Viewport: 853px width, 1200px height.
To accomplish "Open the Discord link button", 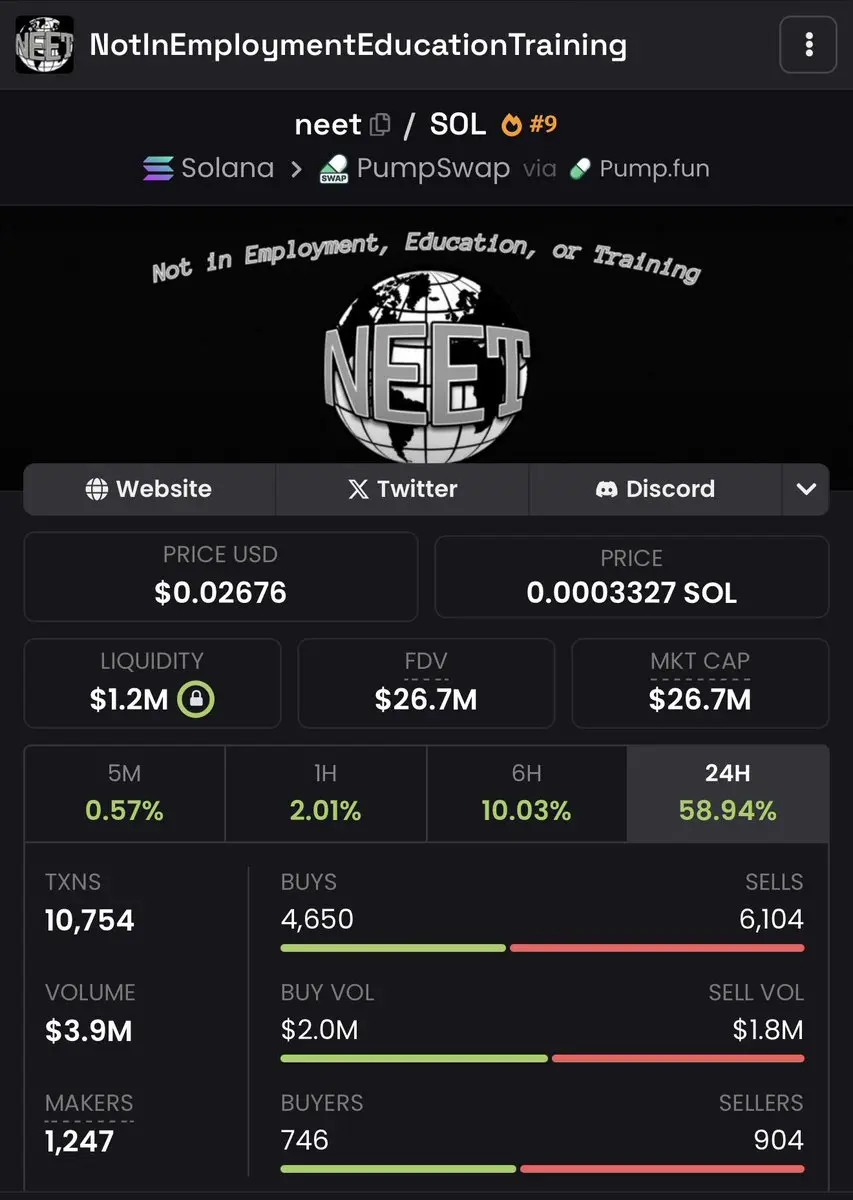I will (655, 489).
